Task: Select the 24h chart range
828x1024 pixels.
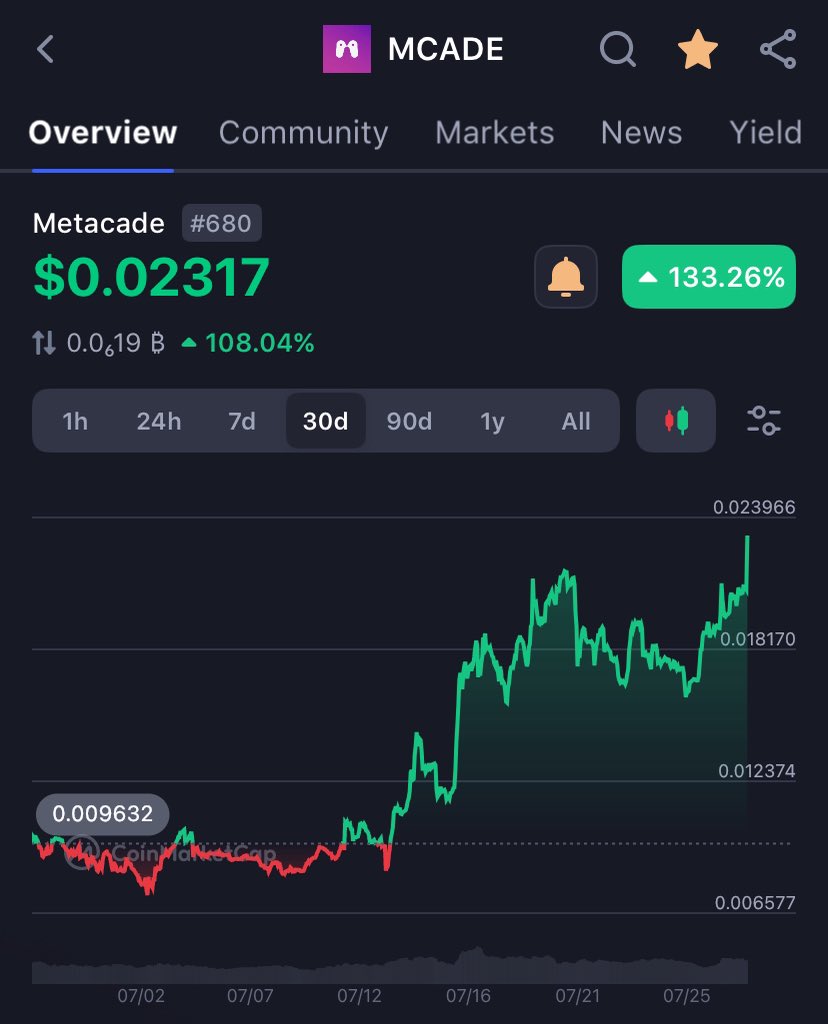Action: pos(159,421)
